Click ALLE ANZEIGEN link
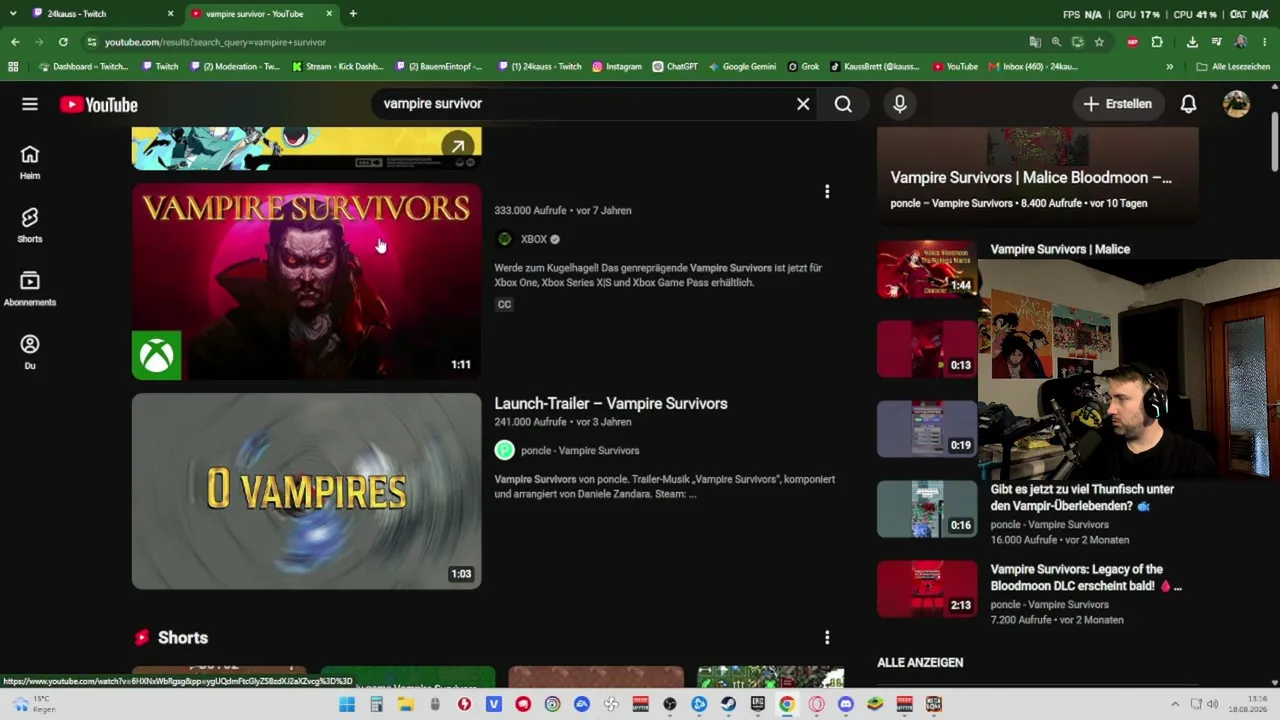 click(920, 663)
